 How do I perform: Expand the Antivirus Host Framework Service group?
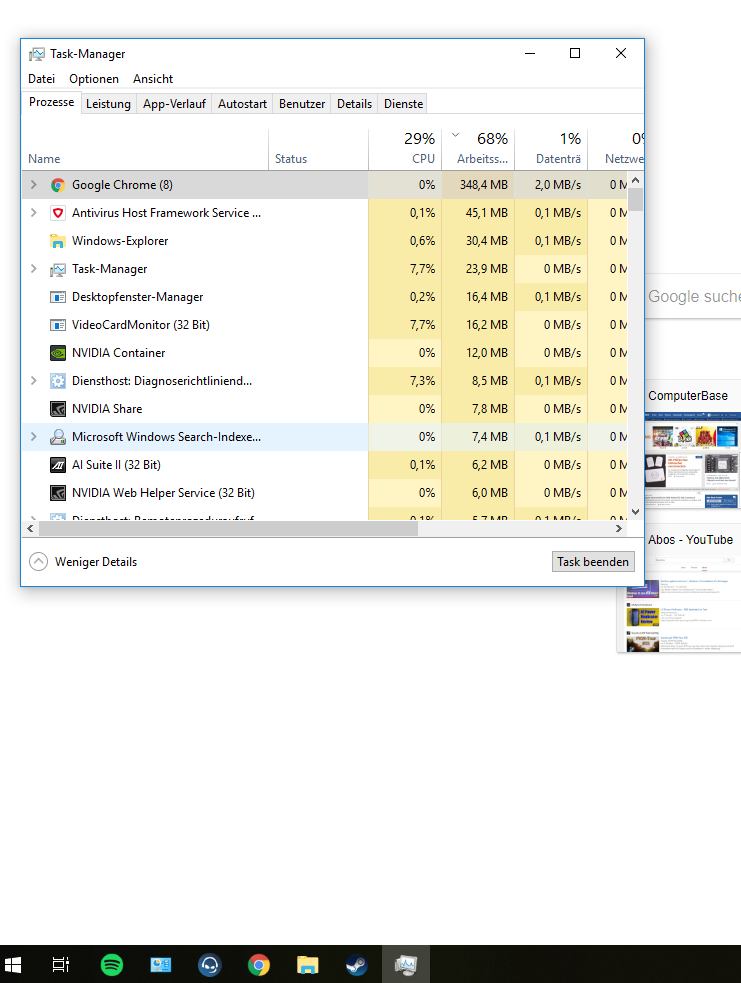tap(34, 213)
